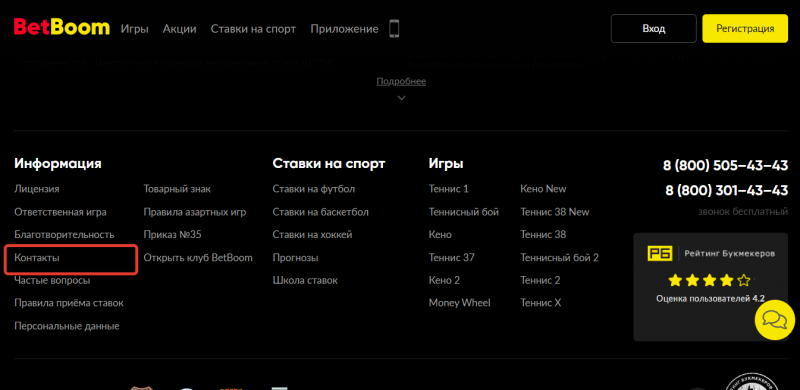Open the Теннис 37 game link
This screenshot has width=800, height=390.
point(452,258)
